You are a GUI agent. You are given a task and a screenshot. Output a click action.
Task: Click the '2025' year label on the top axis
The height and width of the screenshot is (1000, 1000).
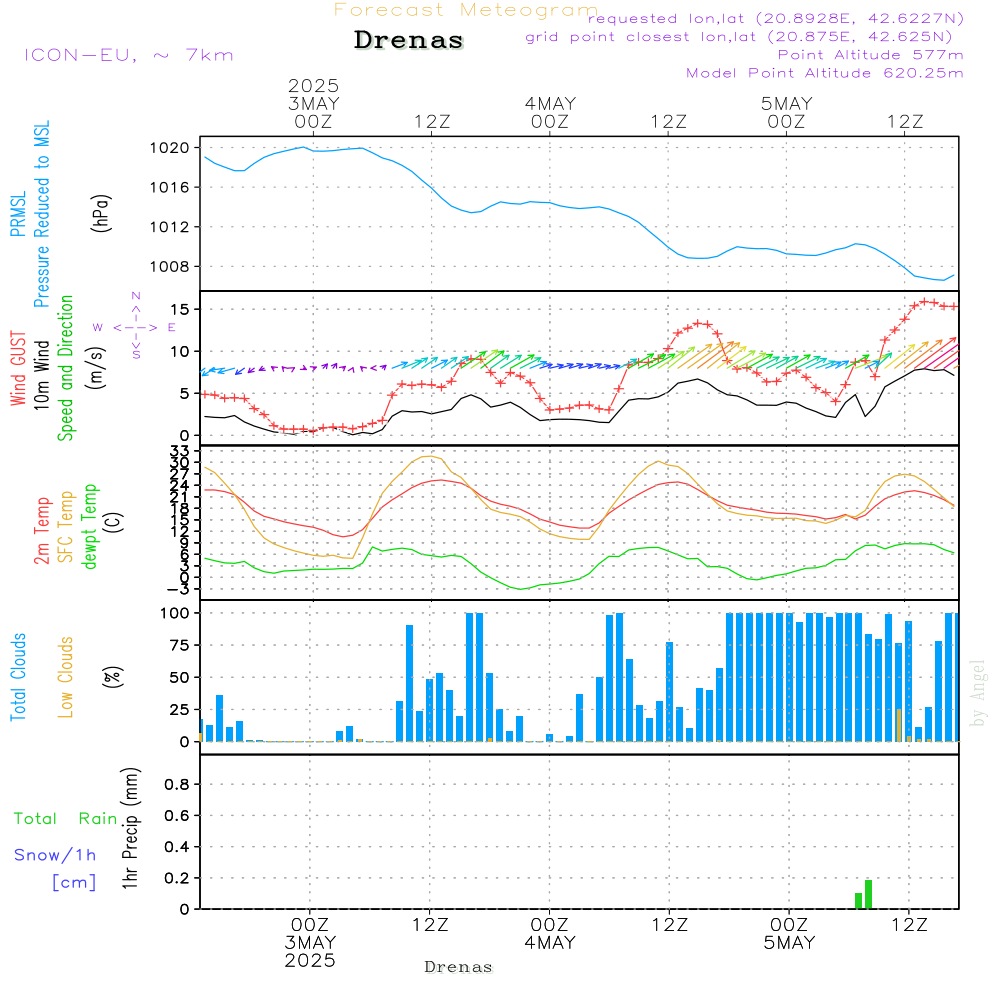point(313,85)
